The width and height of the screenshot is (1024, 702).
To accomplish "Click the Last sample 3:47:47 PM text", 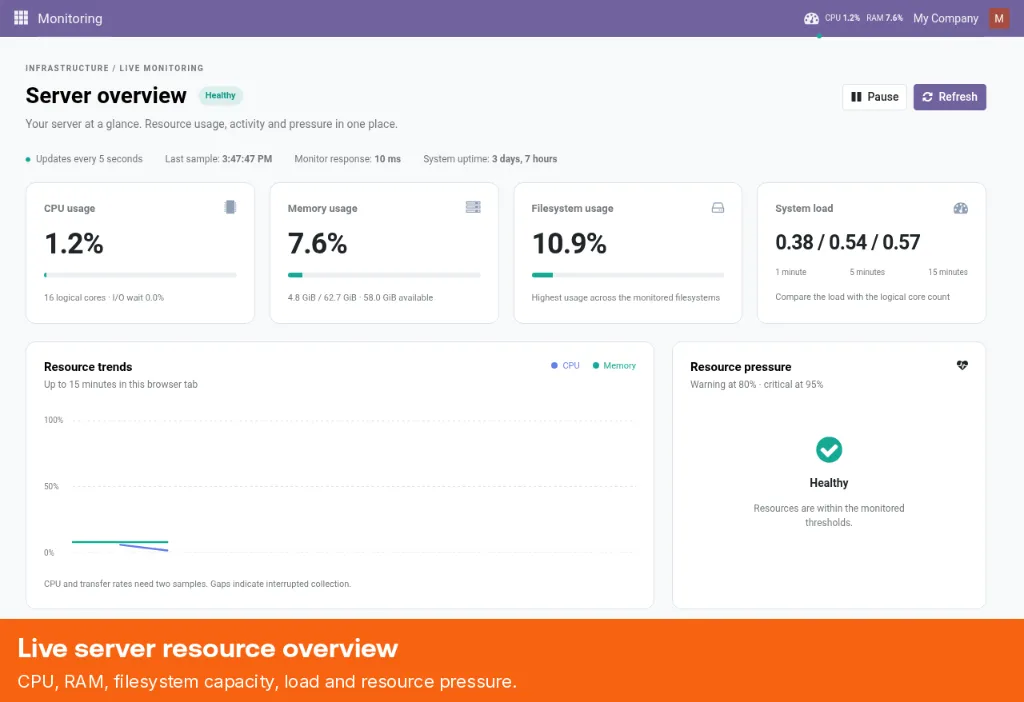I will [x=218, y=159].
